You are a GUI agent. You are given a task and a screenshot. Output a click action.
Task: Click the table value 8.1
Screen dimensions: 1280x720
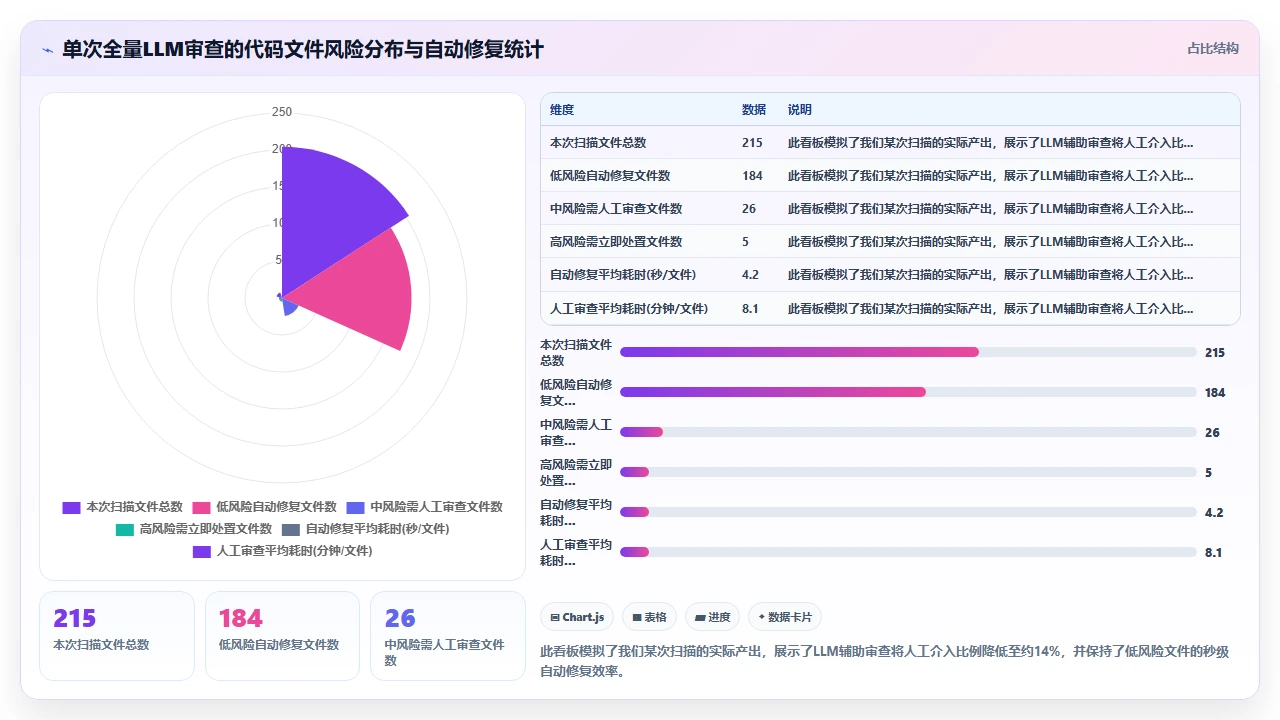[x=750, y=308]
